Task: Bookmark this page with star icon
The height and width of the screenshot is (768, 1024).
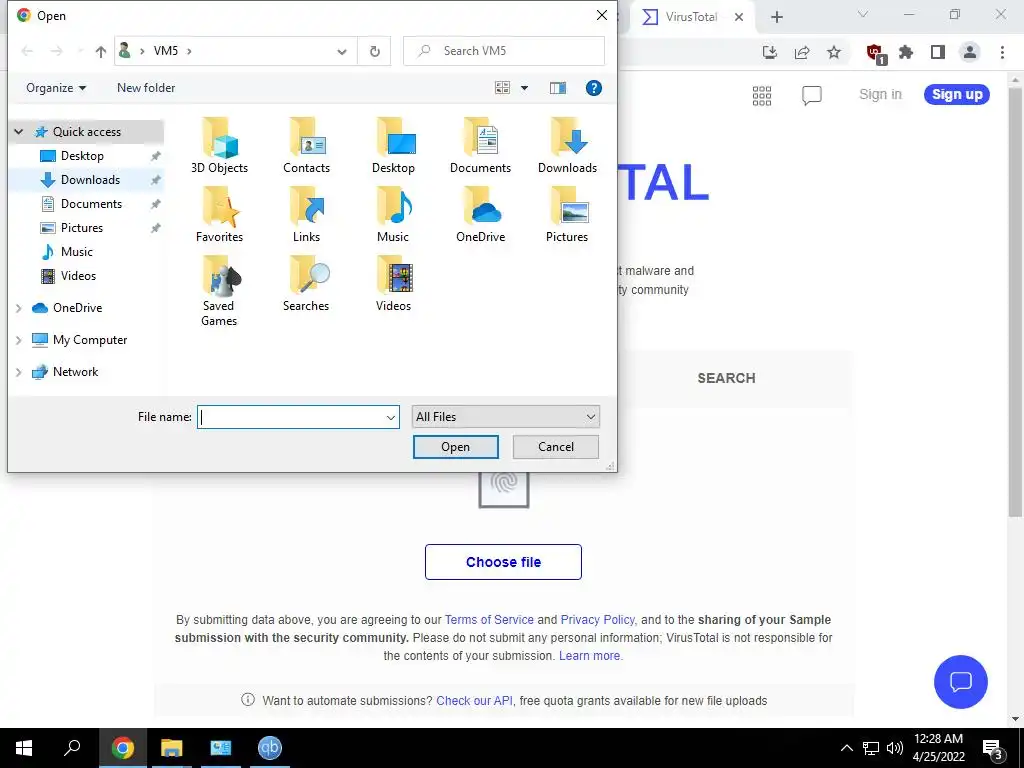Action: (834, 52)
